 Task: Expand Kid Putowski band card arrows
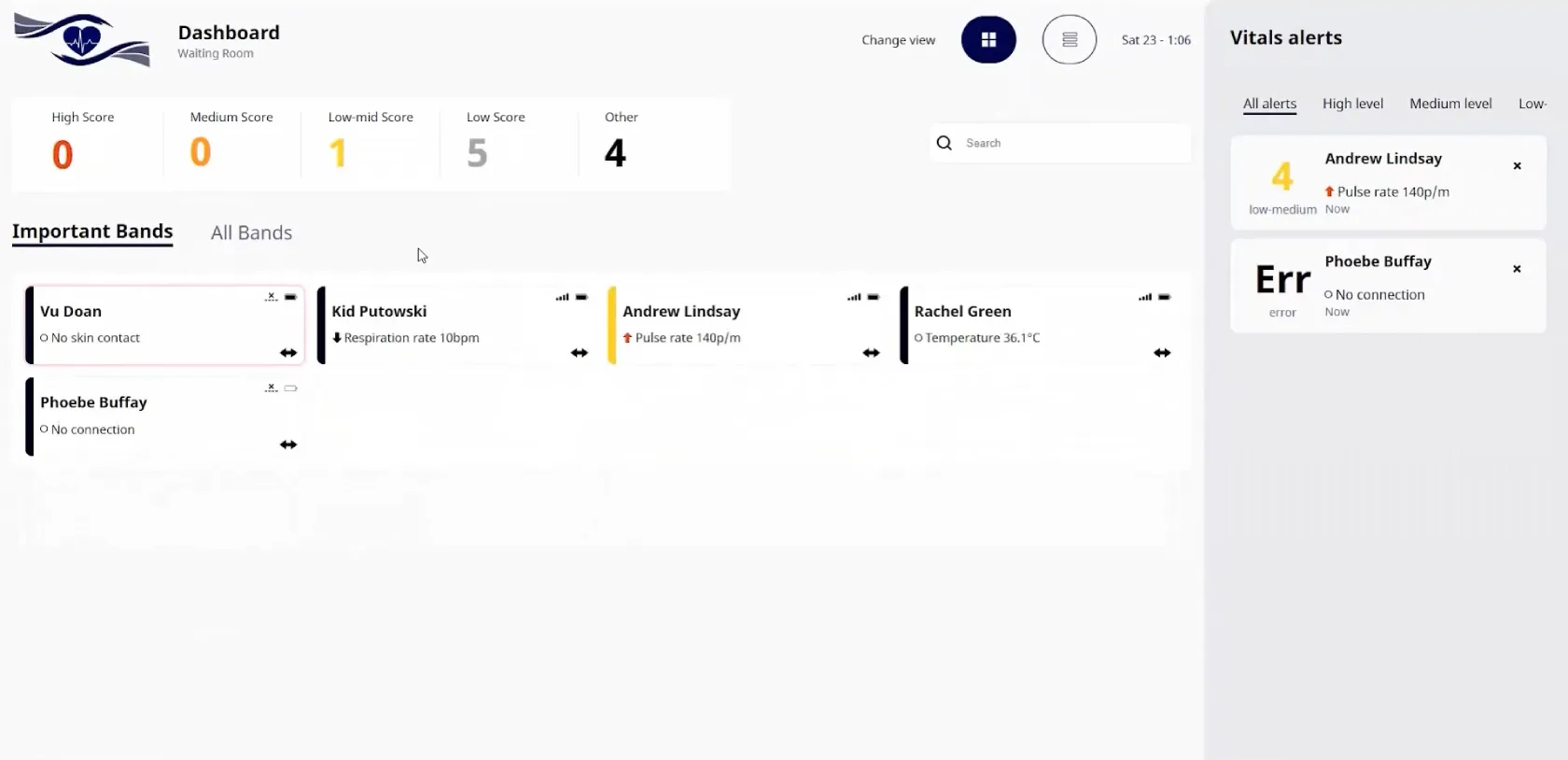click(x=580, y=353)
